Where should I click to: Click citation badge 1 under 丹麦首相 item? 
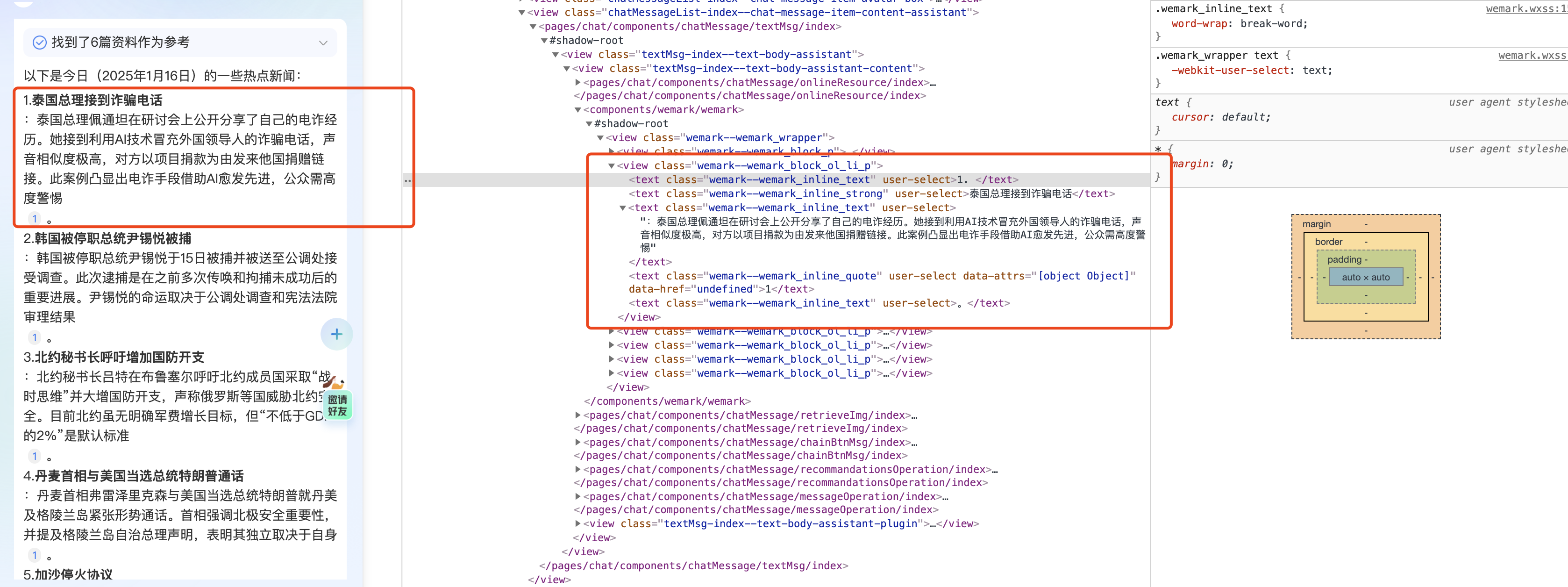pos(35,555)
